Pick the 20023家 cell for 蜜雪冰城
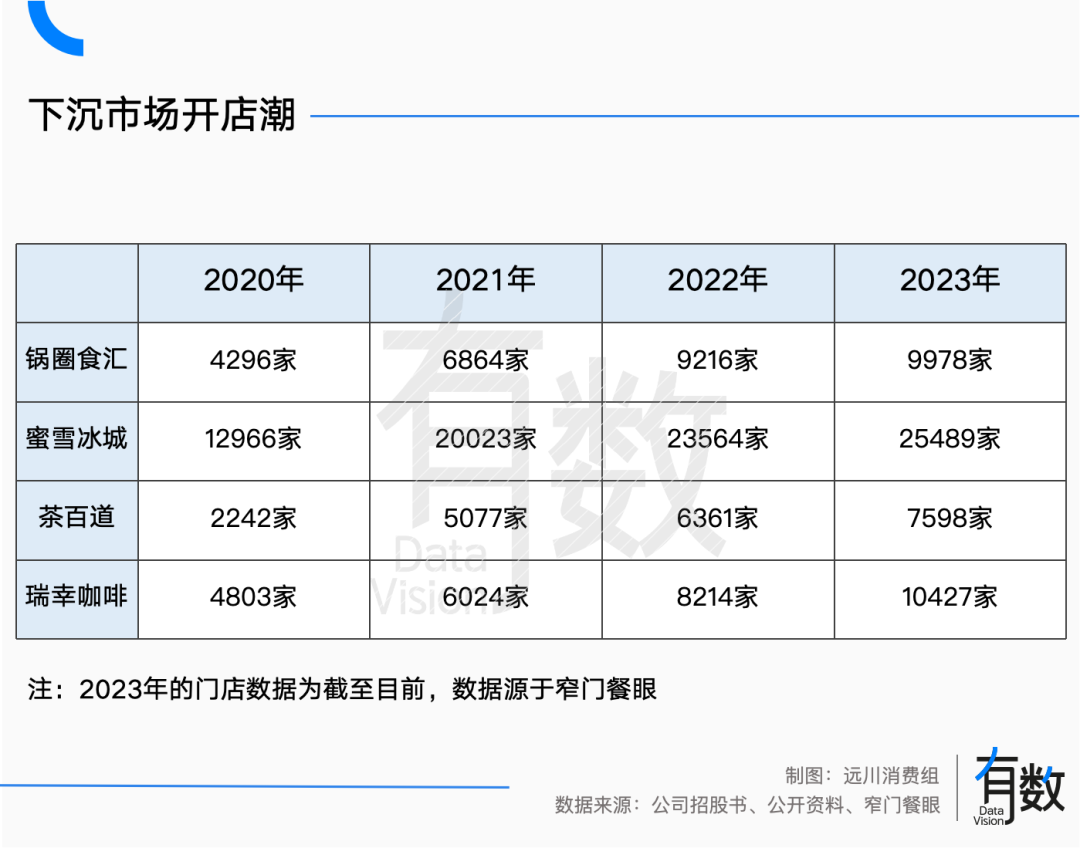1080x848 pixels. point(486,441)
